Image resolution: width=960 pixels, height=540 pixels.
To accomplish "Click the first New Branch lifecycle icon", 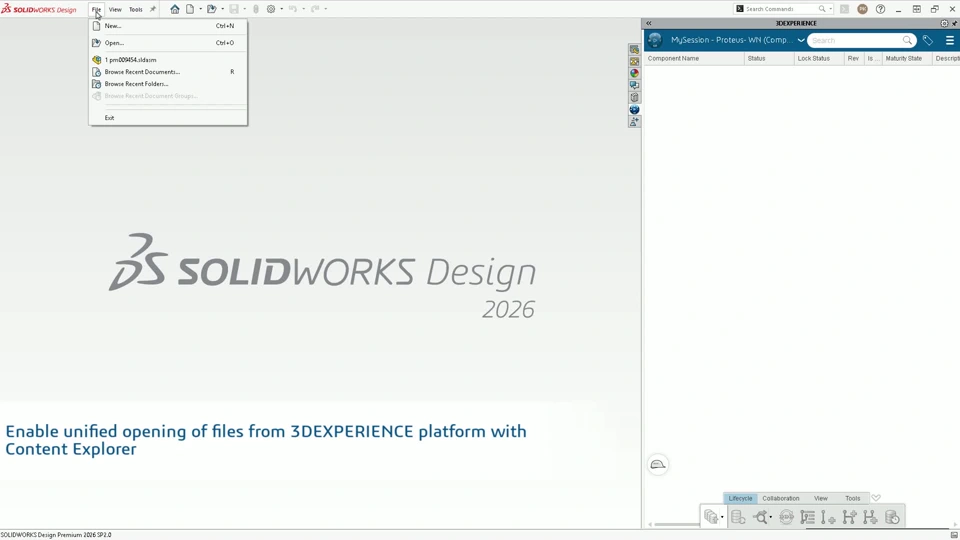I will pos(849,517).
